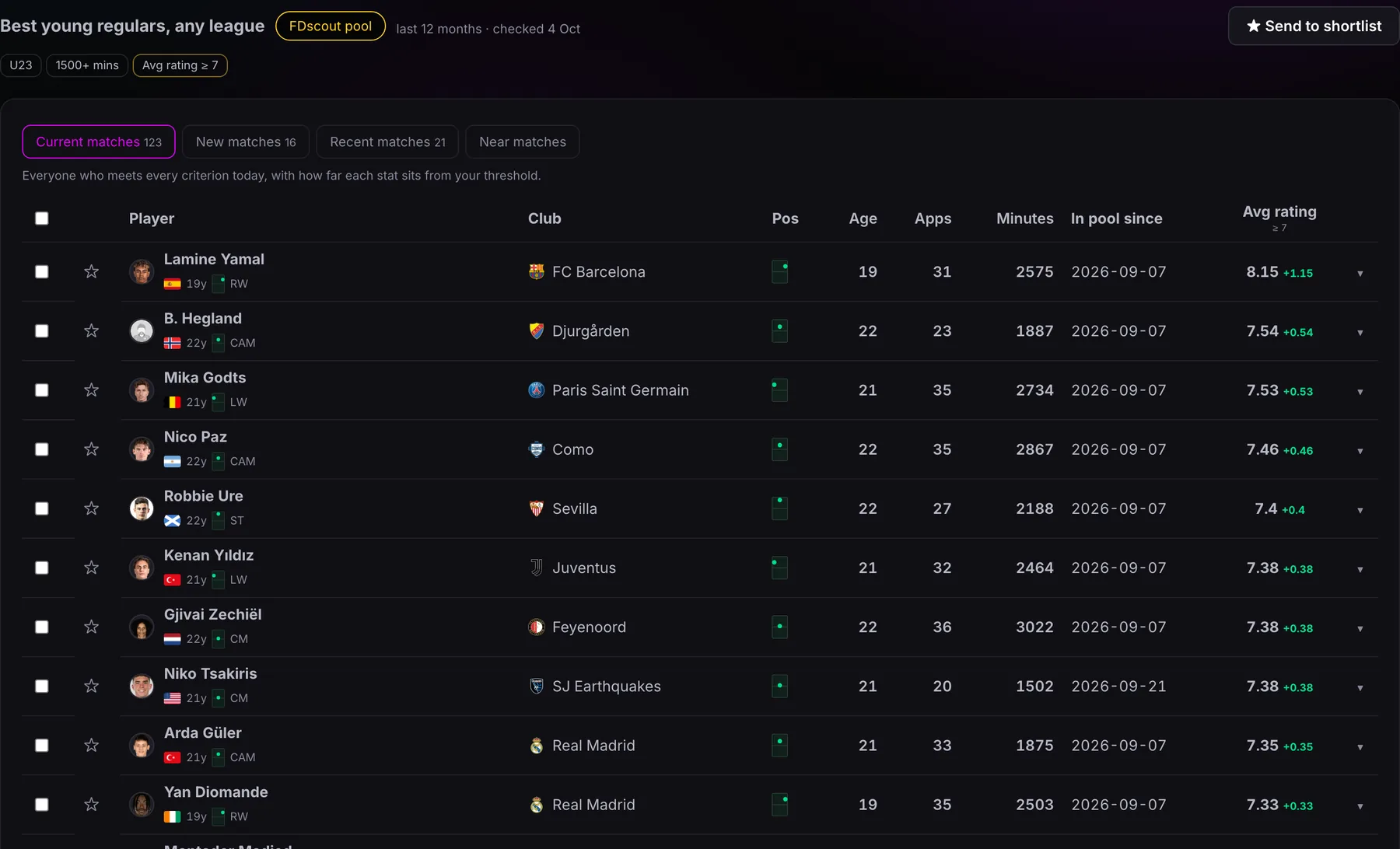Sort by Avg rating column header
The height and width of the screenshot is (849, 1400).
tap(1279, 218)
